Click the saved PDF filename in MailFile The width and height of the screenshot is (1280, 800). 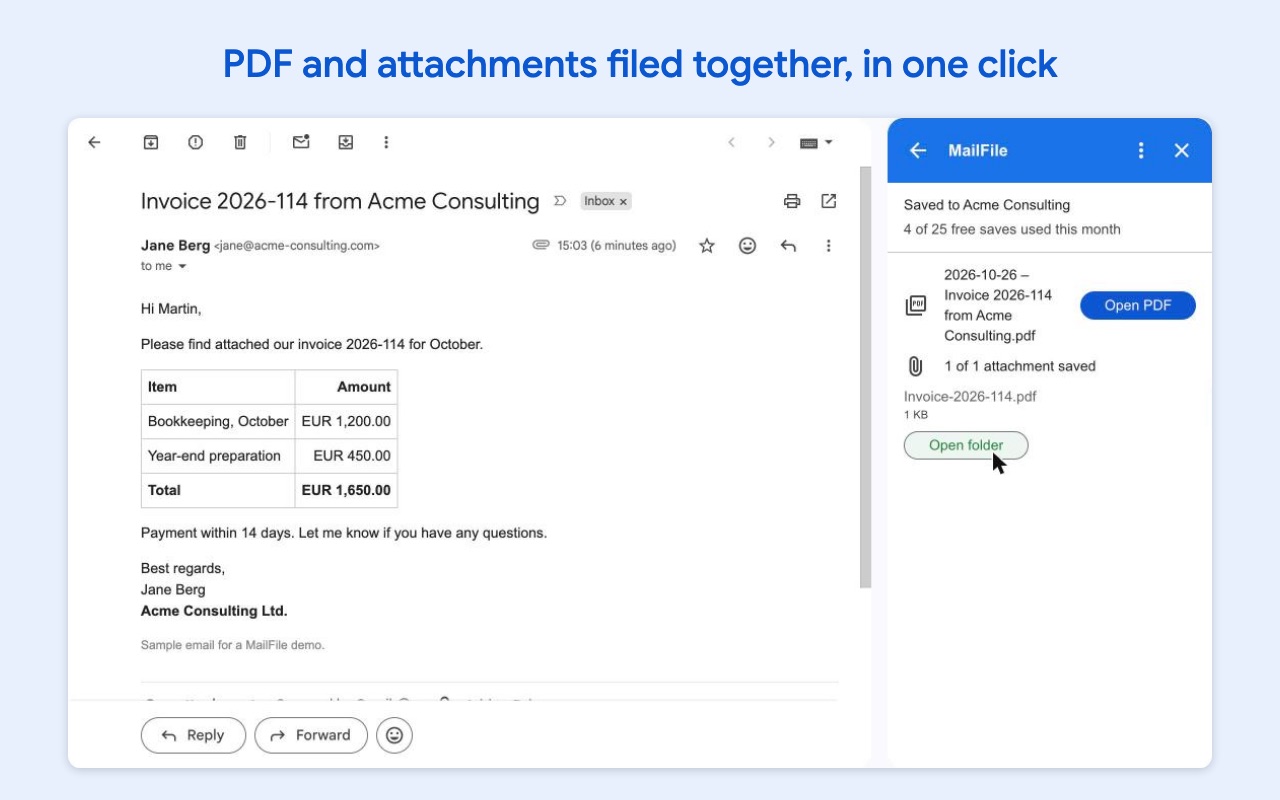click(x=998, y=305)
